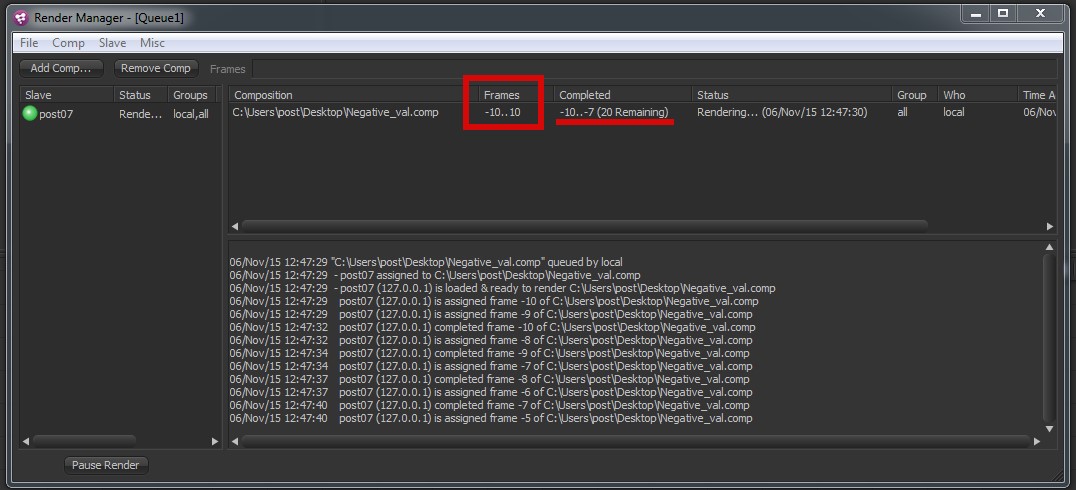1076x490 pixels.
Task: Click the Group column header
Action: tap(915, 95)
